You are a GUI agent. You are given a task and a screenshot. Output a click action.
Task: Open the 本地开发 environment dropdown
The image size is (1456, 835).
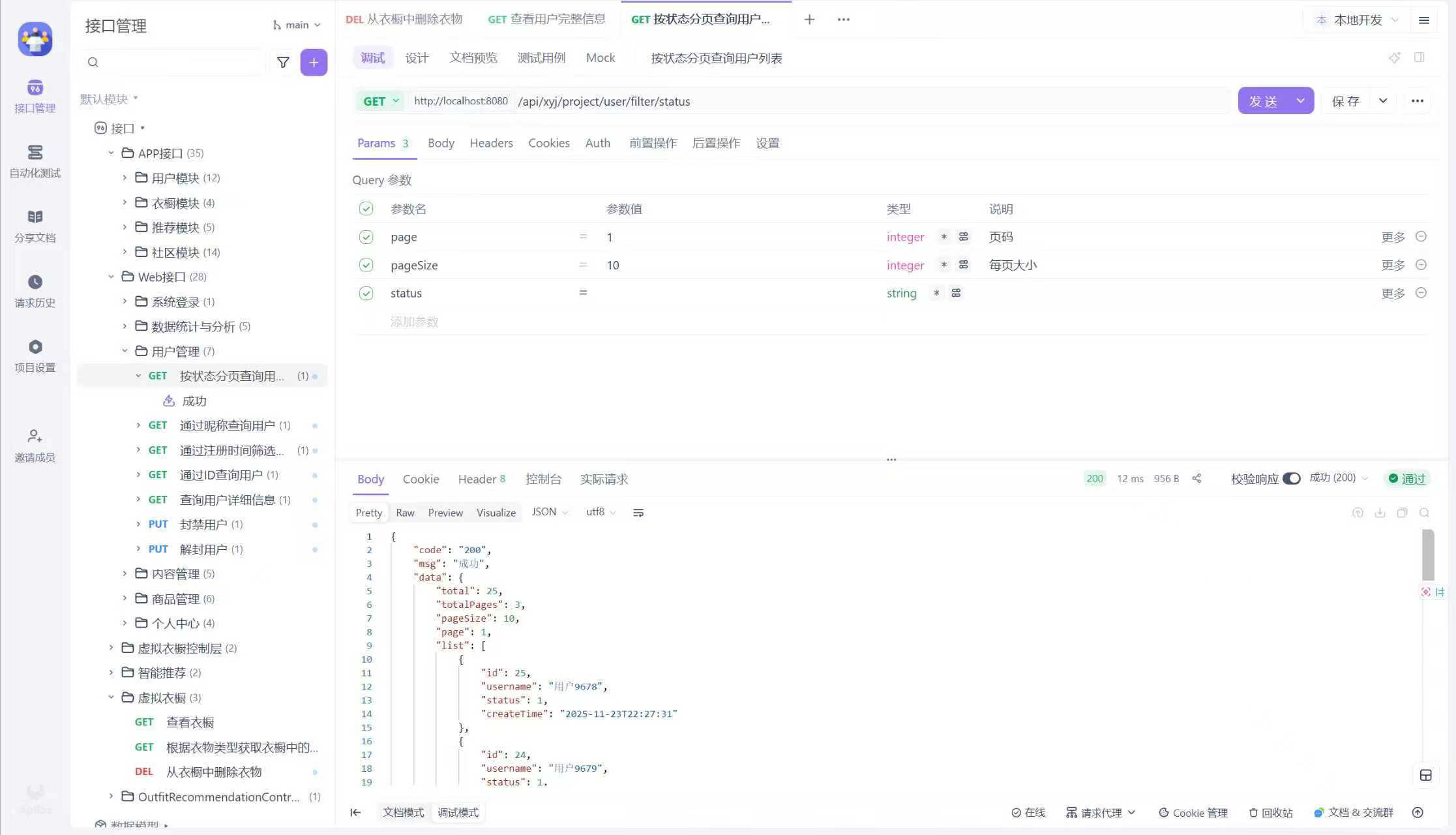(1358, 20)
